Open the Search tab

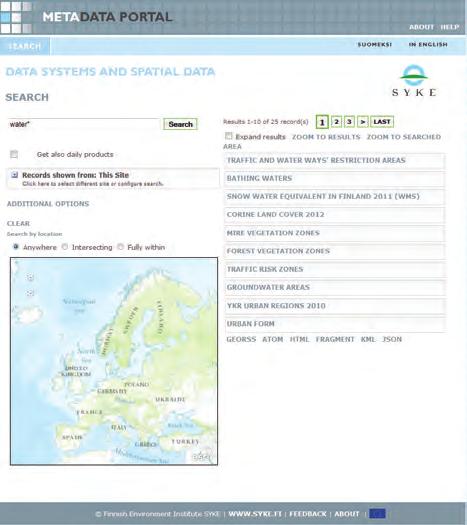(x=25, y=46)
